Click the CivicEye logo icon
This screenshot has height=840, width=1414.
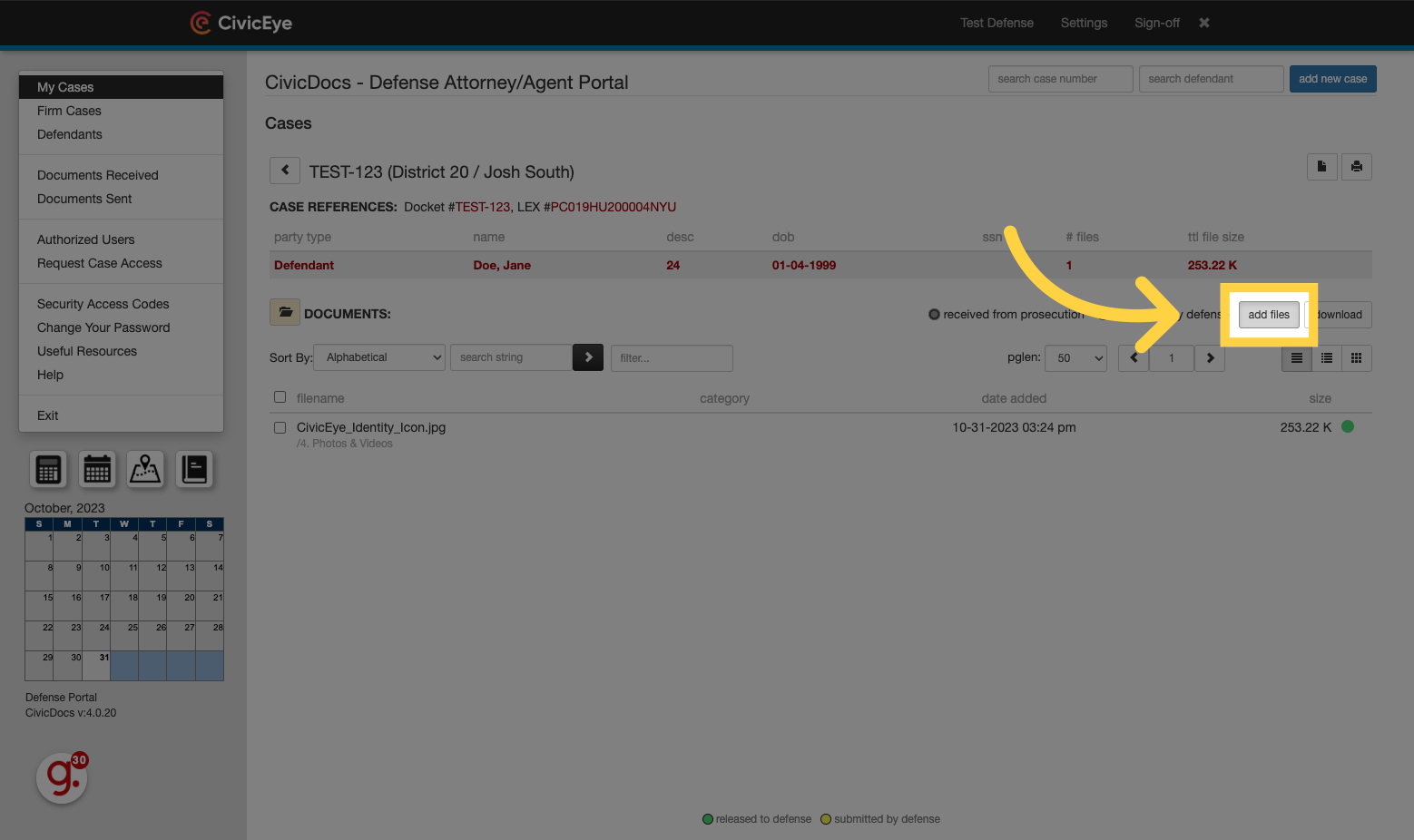tap(201, 23)
